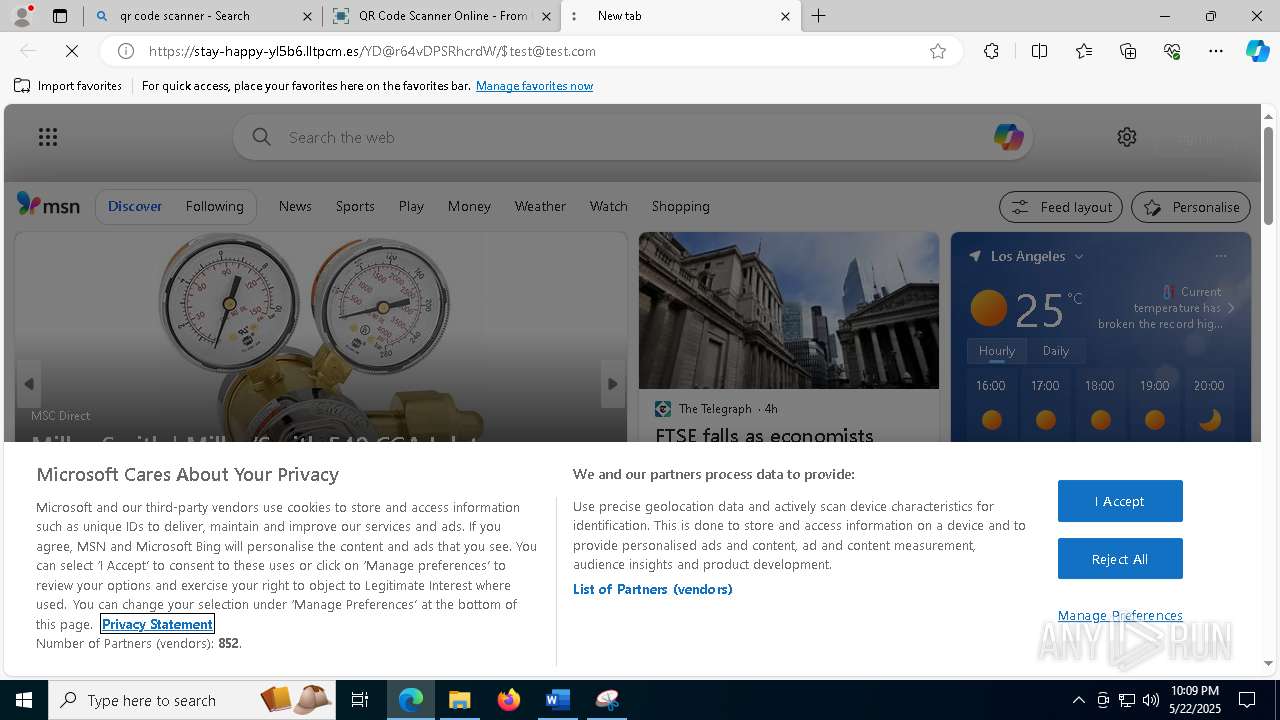Close the New tab tab
The height and width of the screenshot is (720, 1280).
tap(785, 16)
